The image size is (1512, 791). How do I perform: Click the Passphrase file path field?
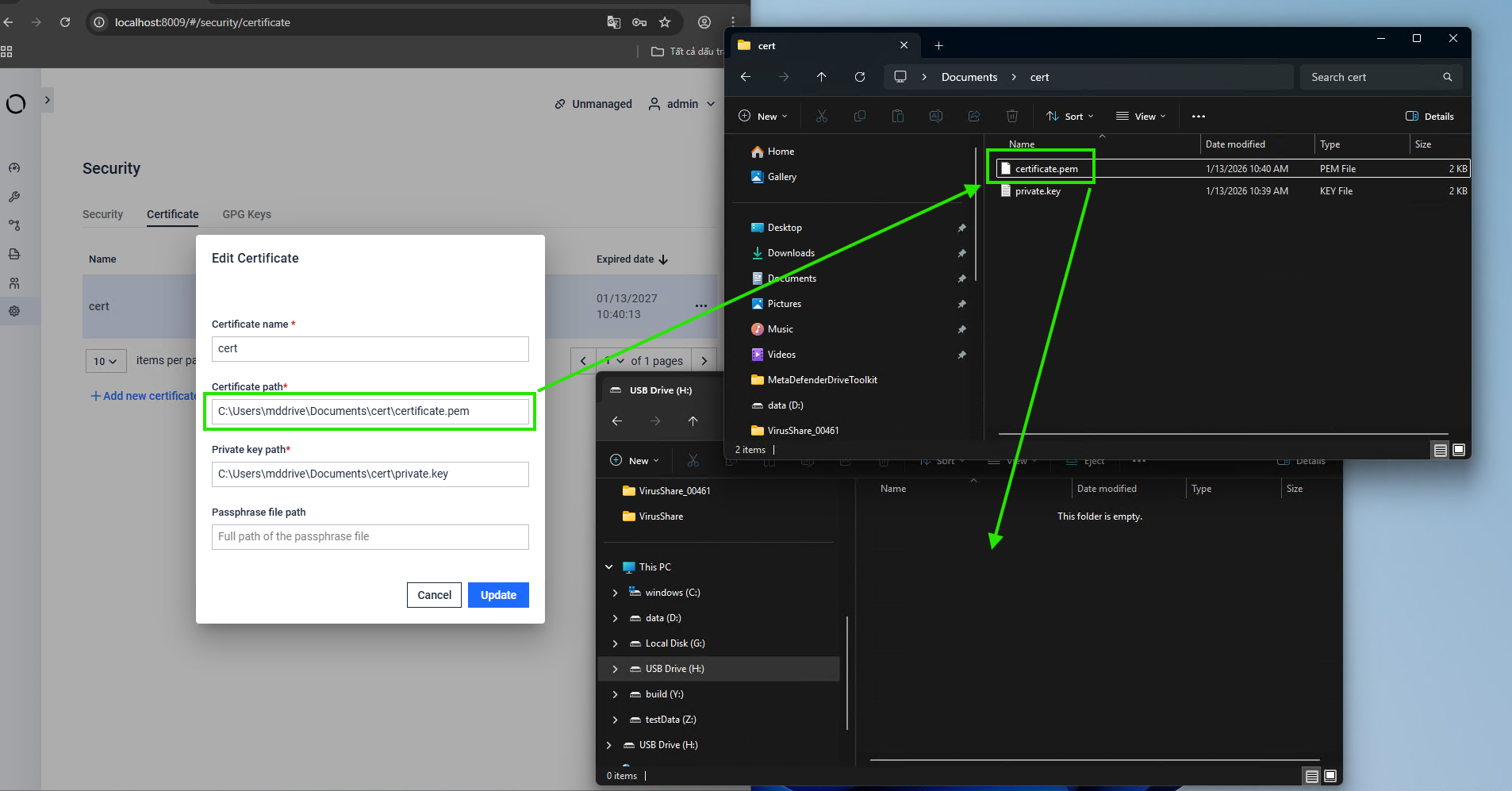pos(370,537)
